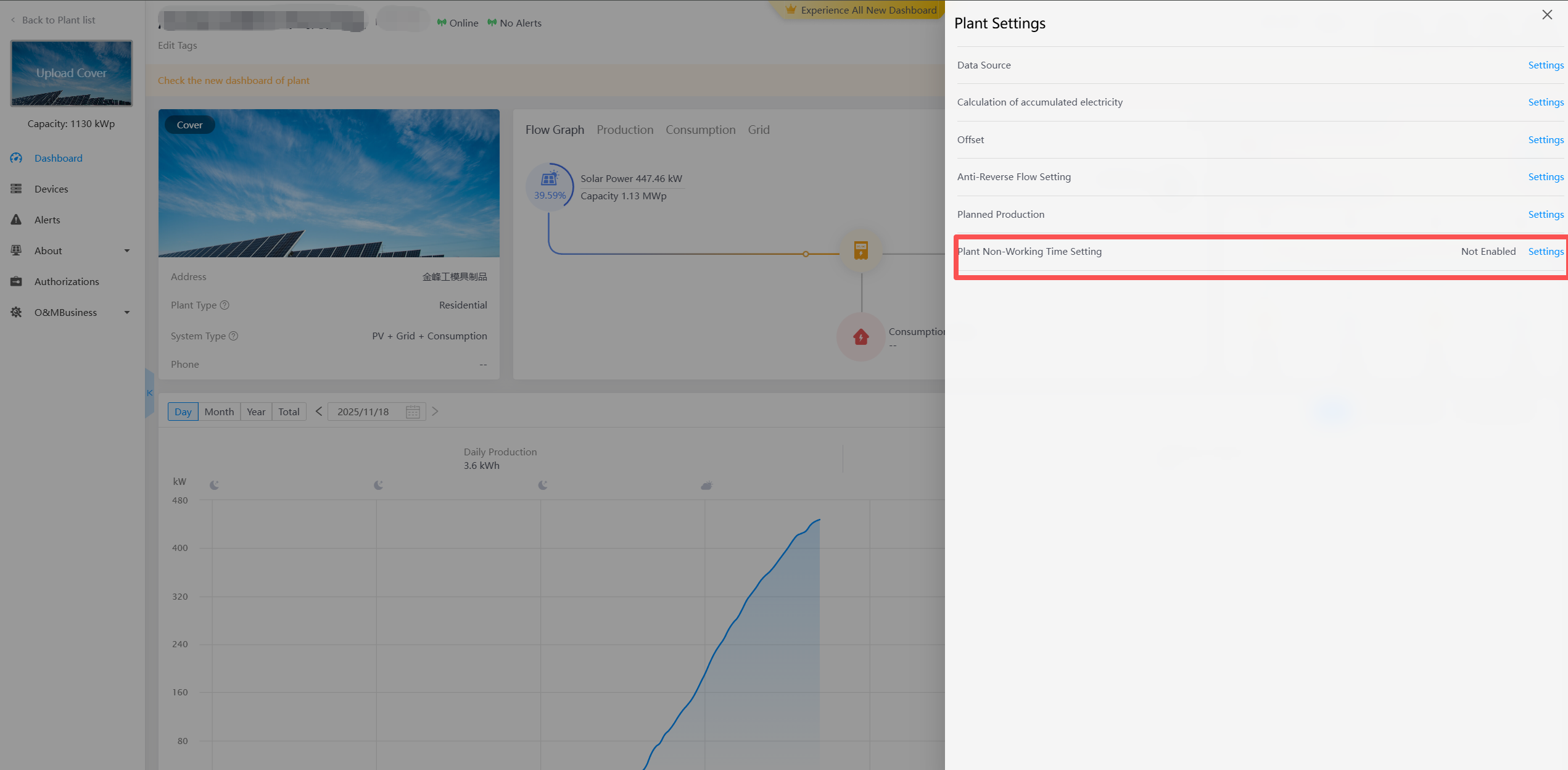
Task: Click the Upload Cover thumbnail
Action: tap(71, 73)
